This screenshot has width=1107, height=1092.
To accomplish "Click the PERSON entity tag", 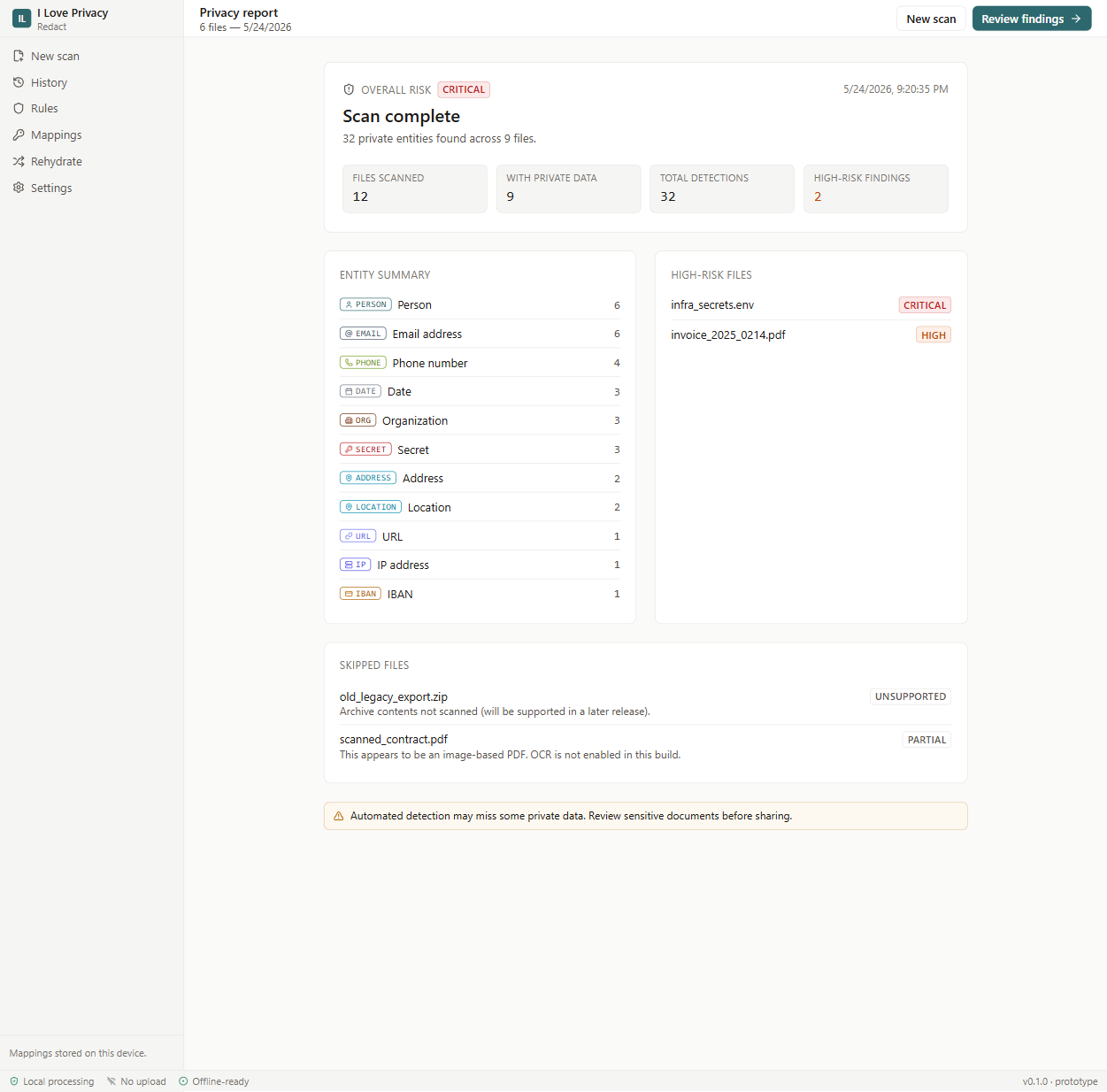I will pyautogui.click(x=365, y=304).
